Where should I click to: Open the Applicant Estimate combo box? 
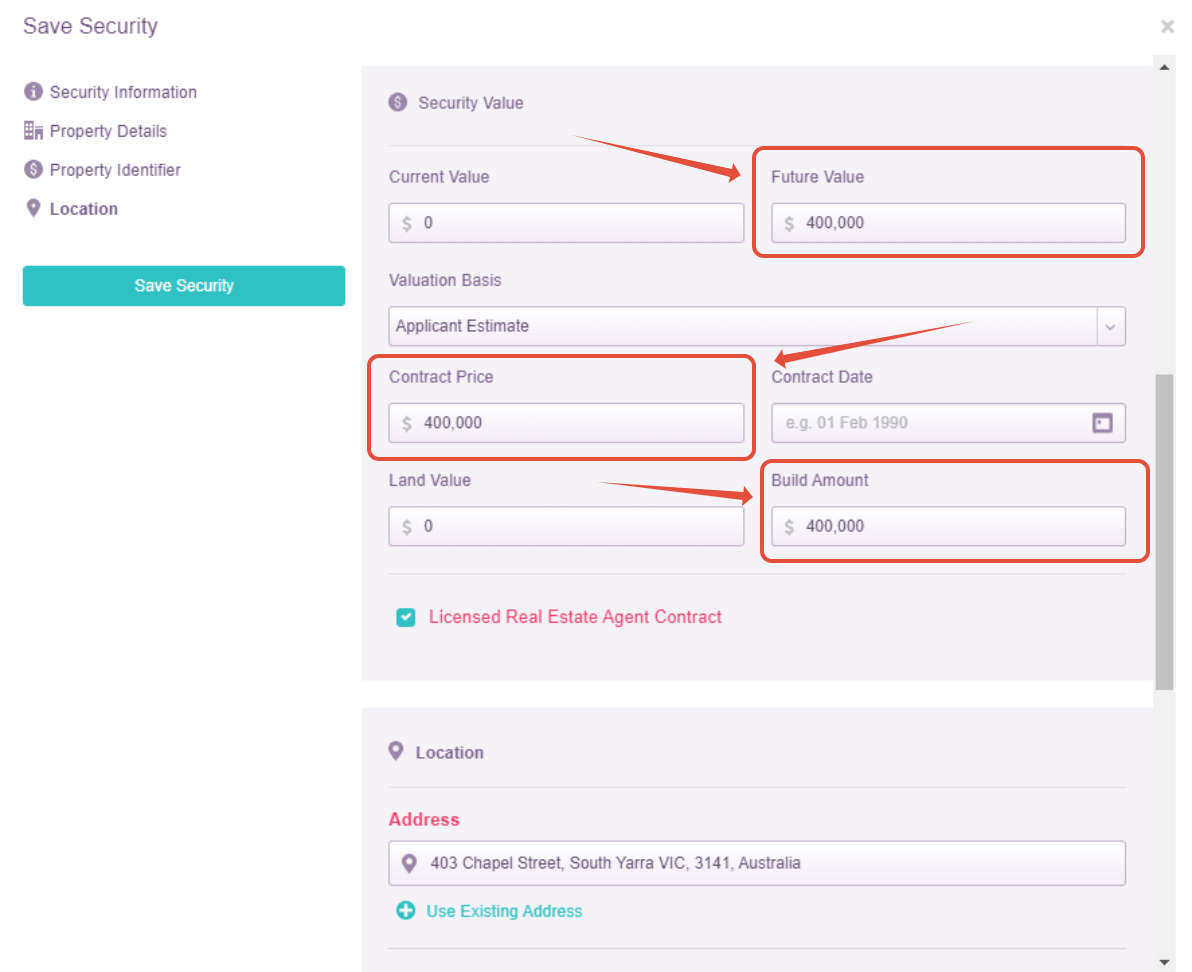coord(742,326)
